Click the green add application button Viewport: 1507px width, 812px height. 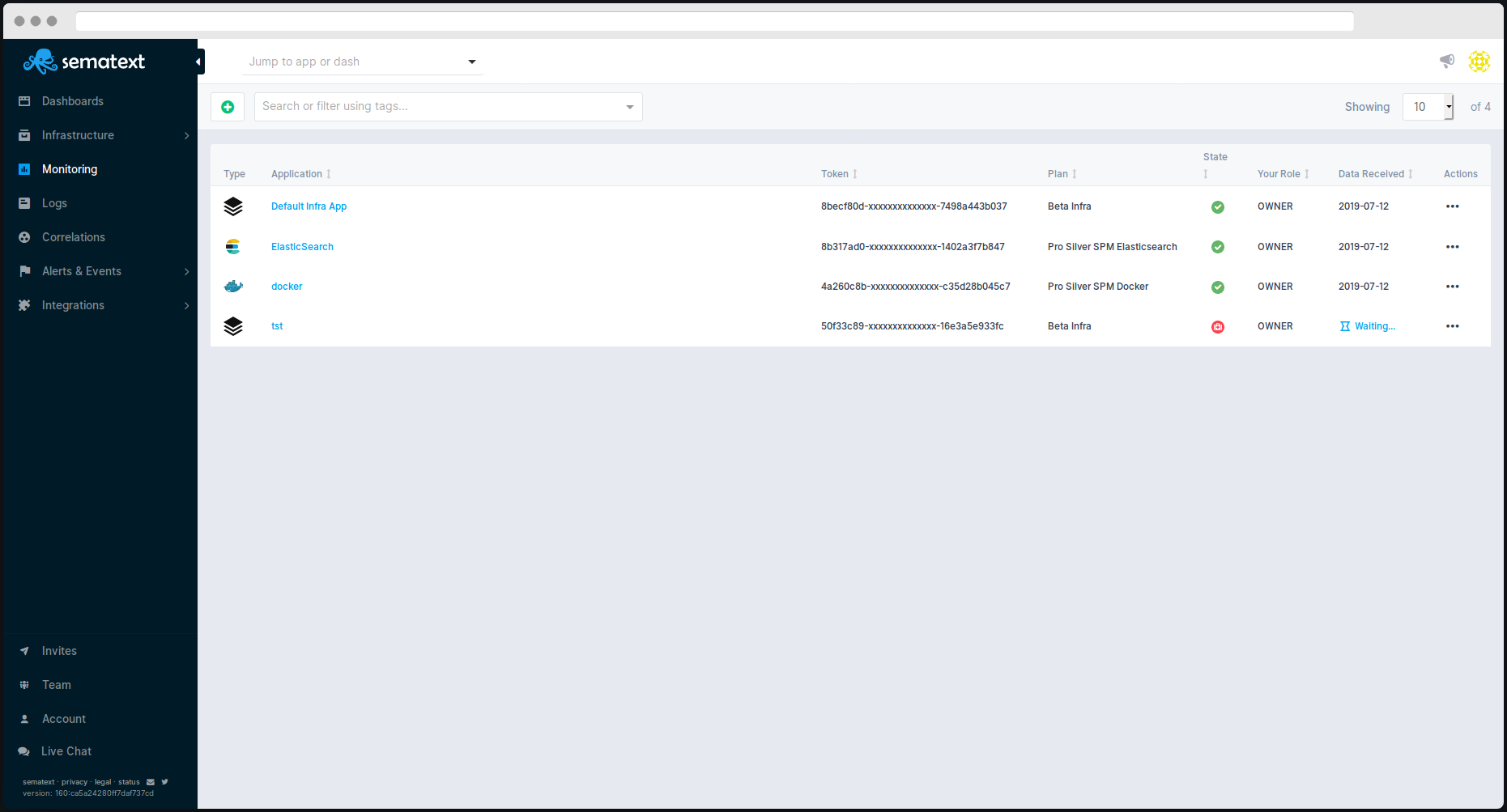[228, 107]
